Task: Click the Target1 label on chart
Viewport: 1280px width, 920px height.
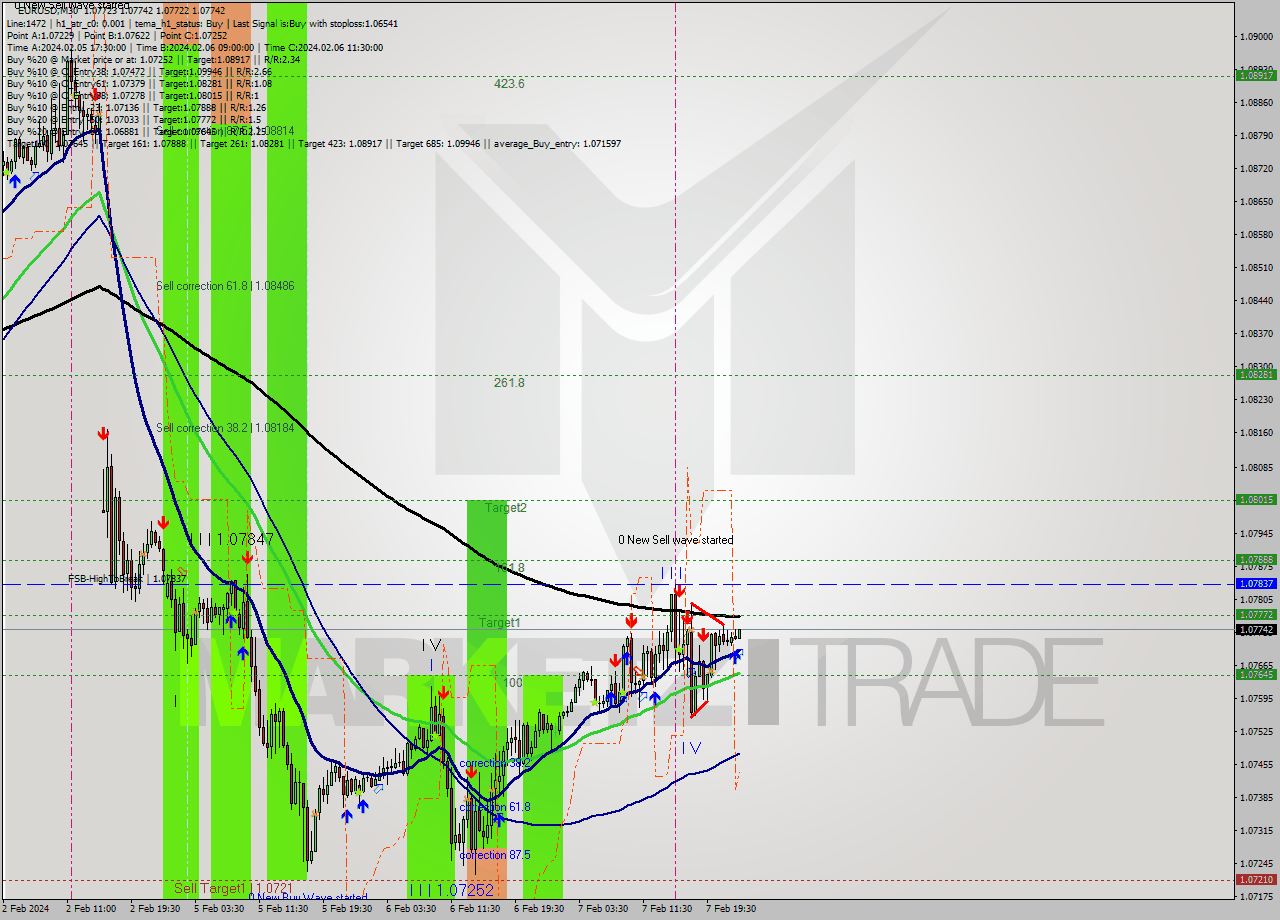Action: point(499,623)
